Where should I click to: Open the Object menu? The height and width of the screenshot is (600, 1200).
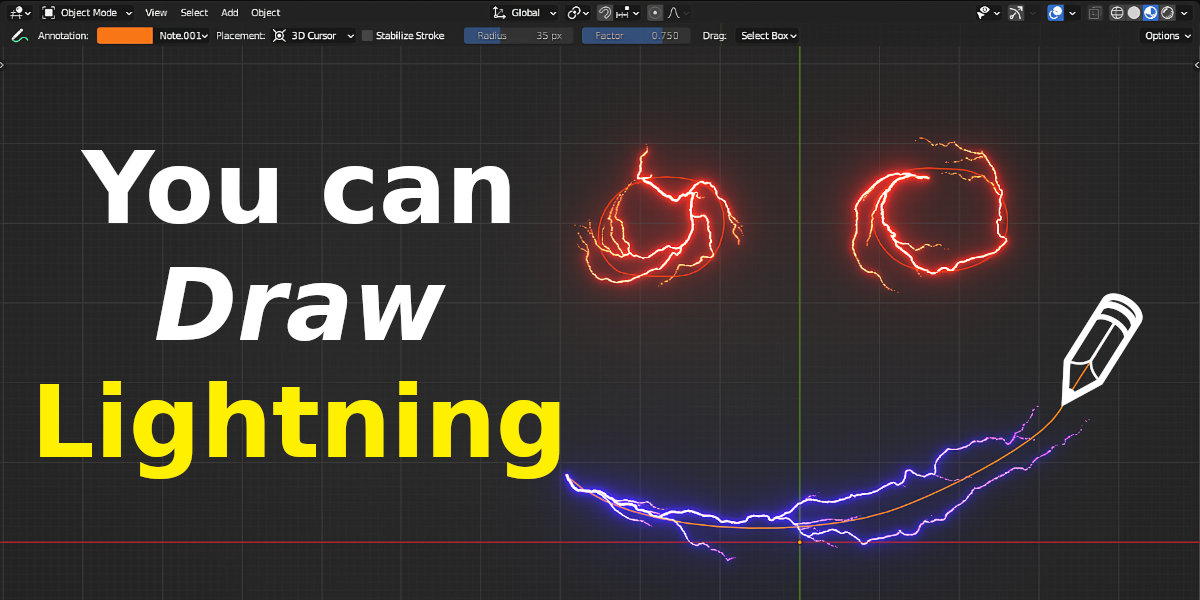pos(266,13)
